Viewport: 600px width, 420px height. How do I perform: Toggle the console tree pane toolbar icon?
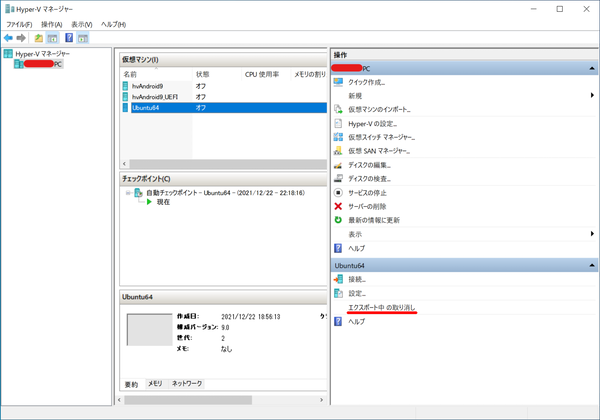click(x=52, y=38)
